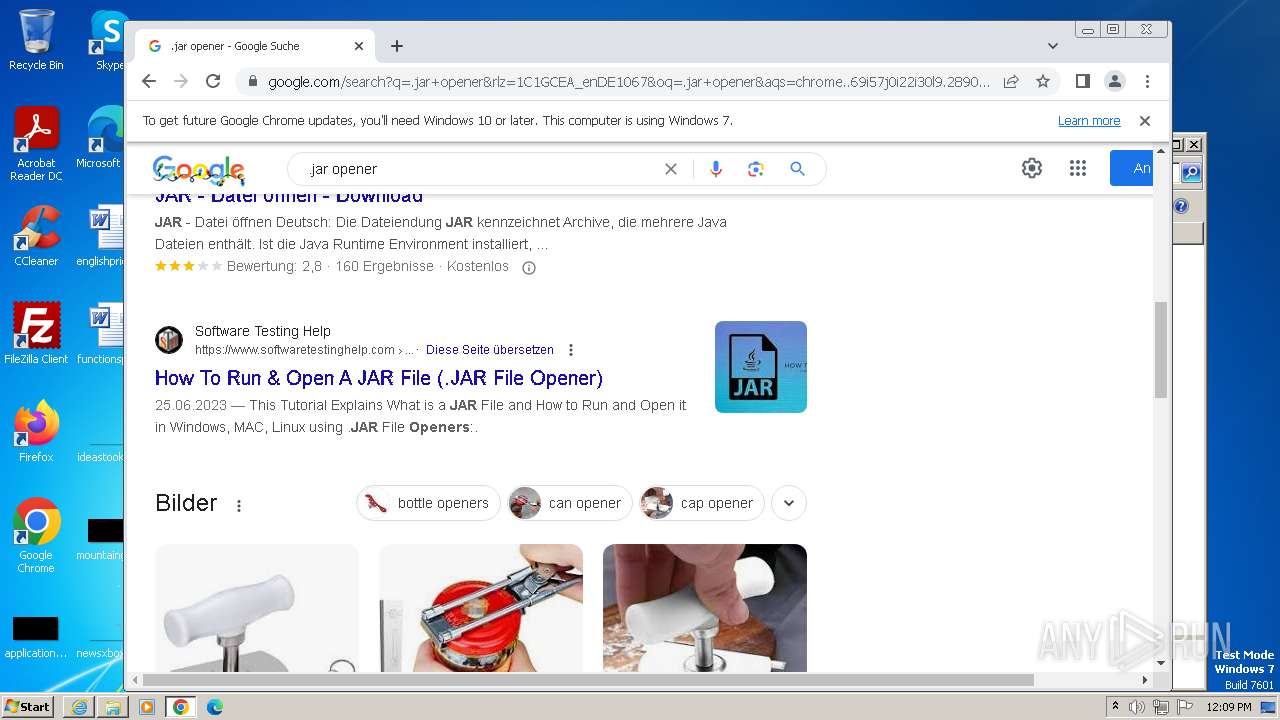Open 'JAR - Datei öffnen - Download' result
Screen dimensions: 1280x720
[x=289, y=196]
